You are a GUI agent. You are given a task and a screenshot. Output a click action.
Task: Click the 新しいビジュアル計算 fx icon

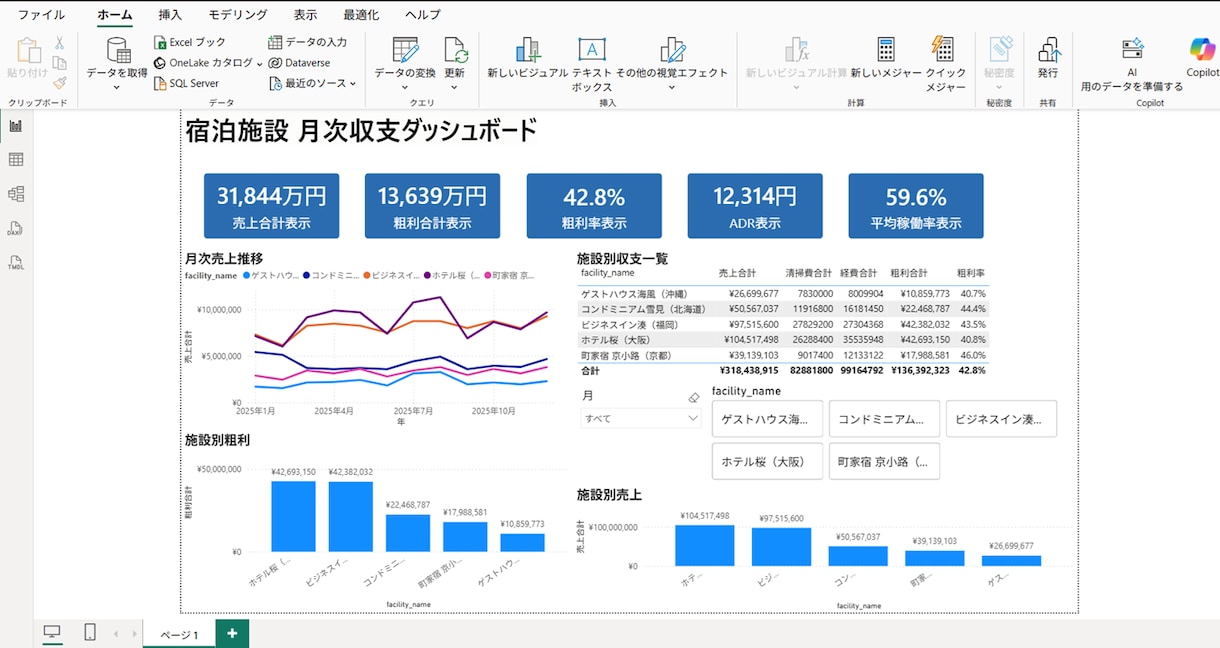pos(796,50)
